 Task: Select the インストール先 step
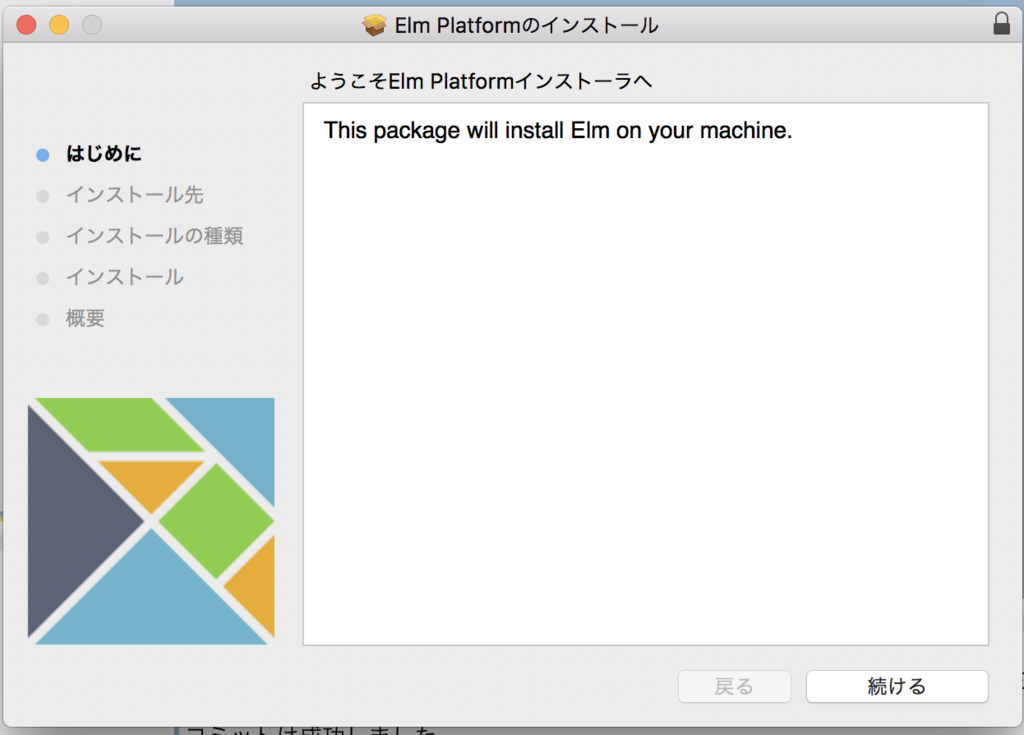(135, 195)
